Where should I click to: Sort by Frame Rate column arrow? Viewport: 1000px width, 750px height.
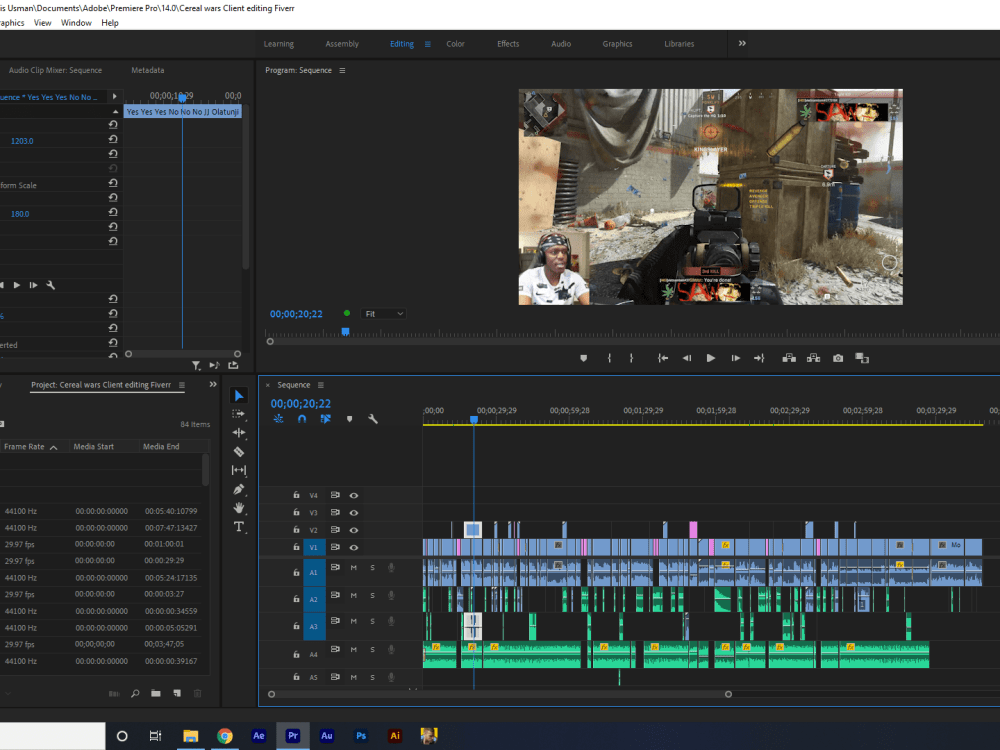pyautogui.click(x=54, y=447)
